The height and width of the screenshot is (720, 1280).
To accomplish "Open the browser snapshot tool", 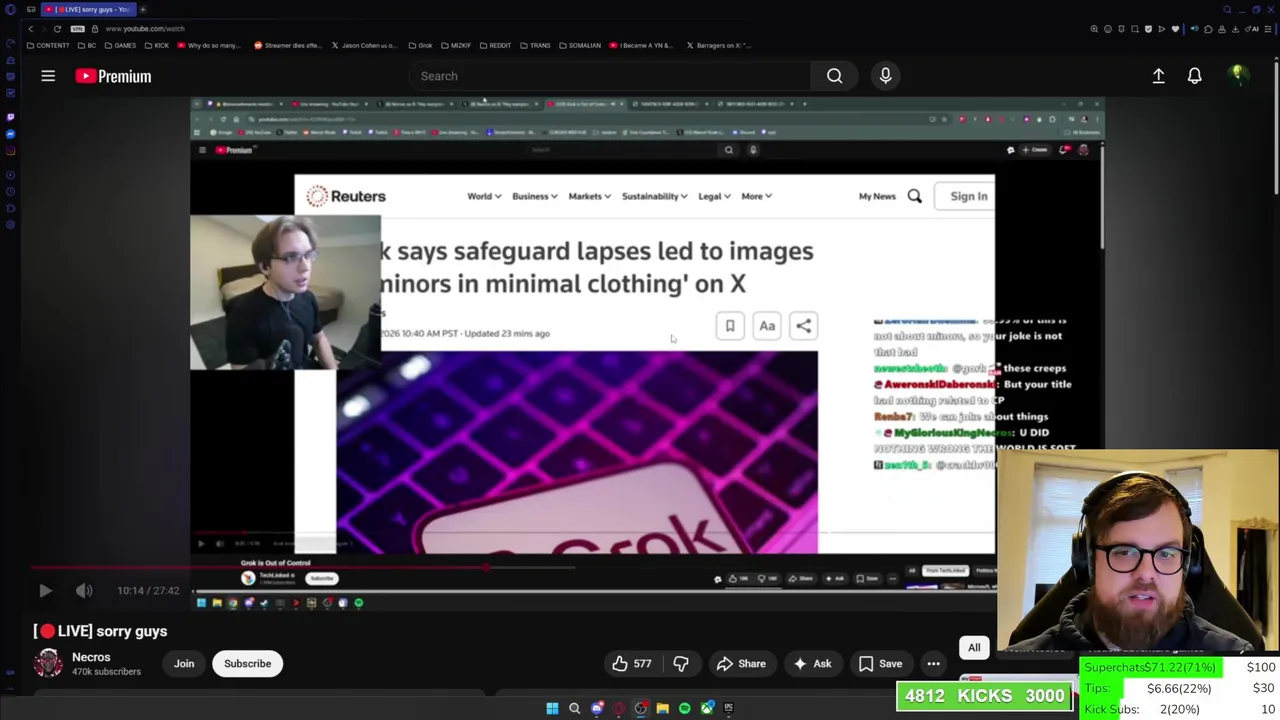I will pyautogui.click(x=1135, y=29).
